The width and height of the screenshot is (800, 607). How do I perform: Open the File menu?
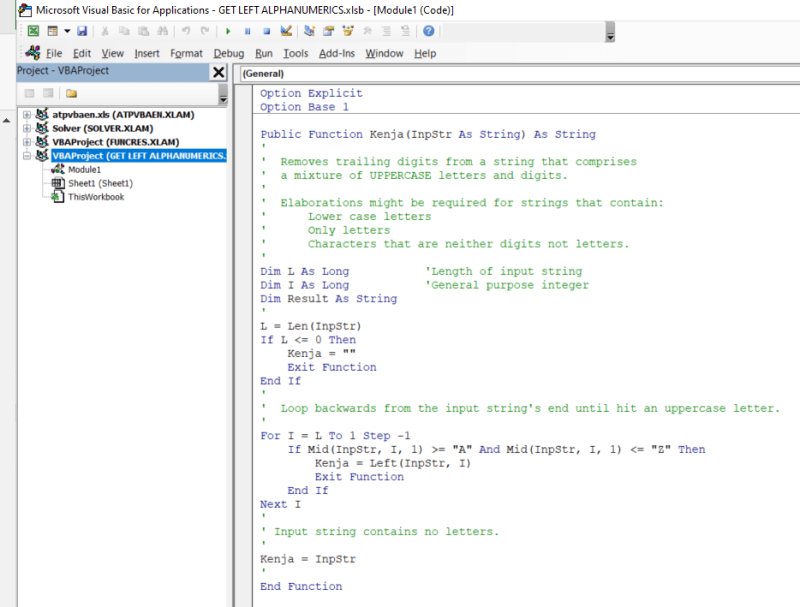pyautogui.click(x=54, y=53)
